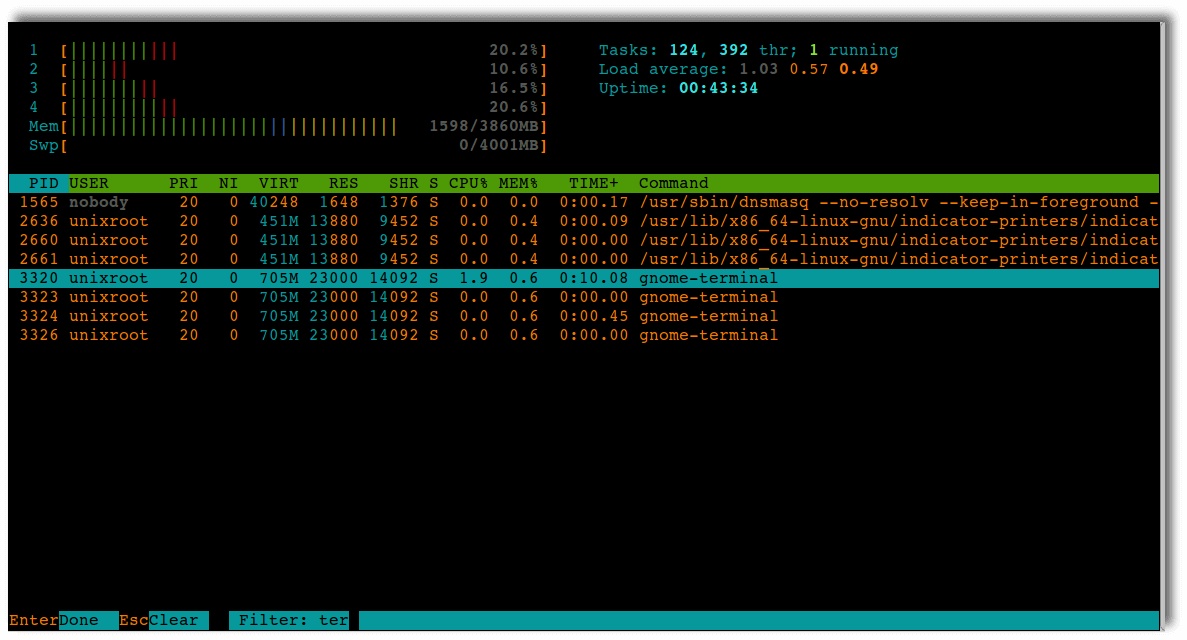Screen dimensions: 1187x640
Task: Click CPU 4 usage meter bar
Action: 304,108
